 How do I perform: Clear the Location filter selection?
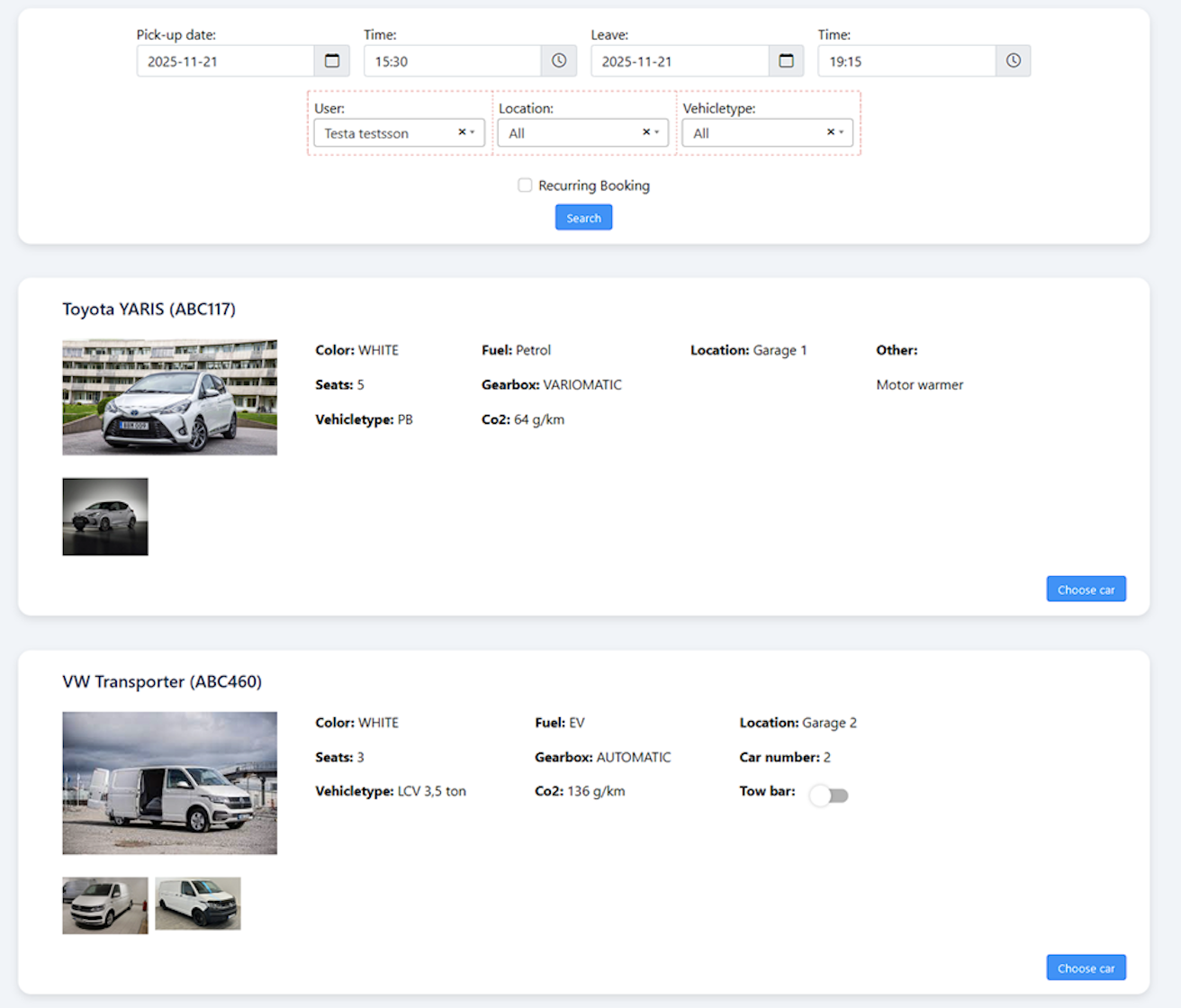645,132
